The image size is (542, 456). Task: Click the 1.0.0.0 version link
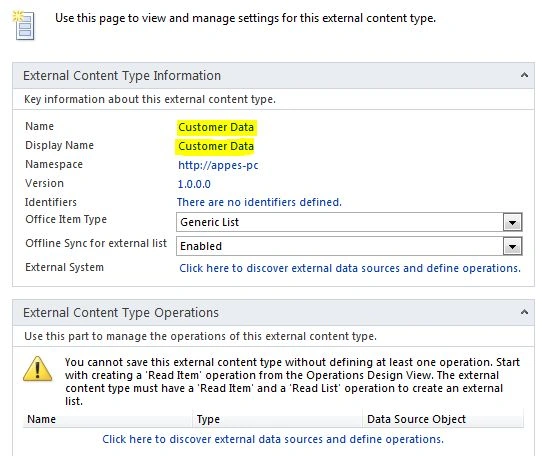click(x=194, y=184)
